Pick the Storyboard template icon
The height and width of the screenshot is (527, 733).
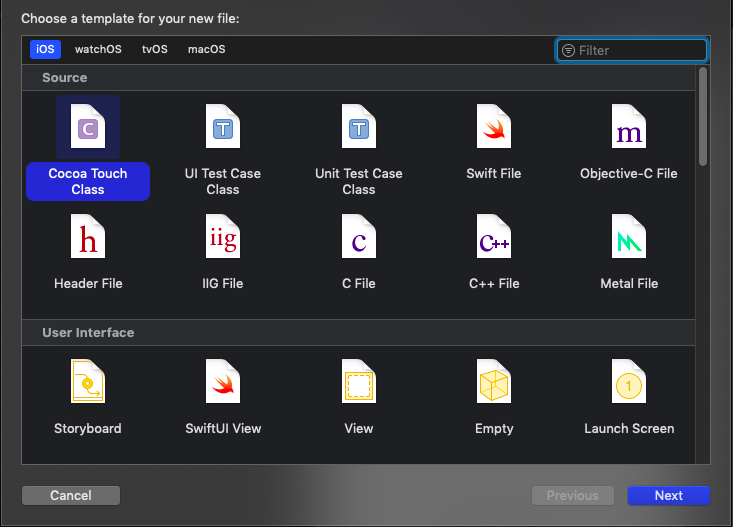[88, 382]
